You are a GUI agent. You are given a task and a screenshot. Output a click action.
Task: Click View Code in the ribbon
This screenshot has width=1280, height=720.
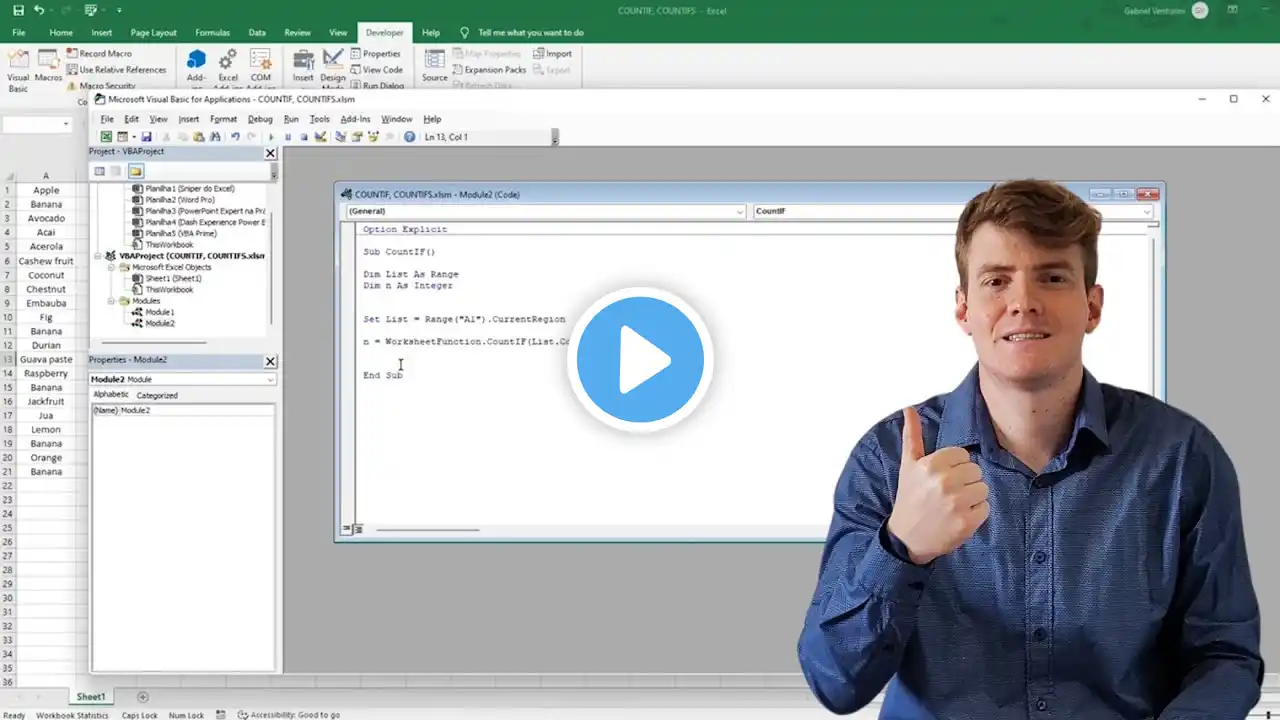[377, 70]
